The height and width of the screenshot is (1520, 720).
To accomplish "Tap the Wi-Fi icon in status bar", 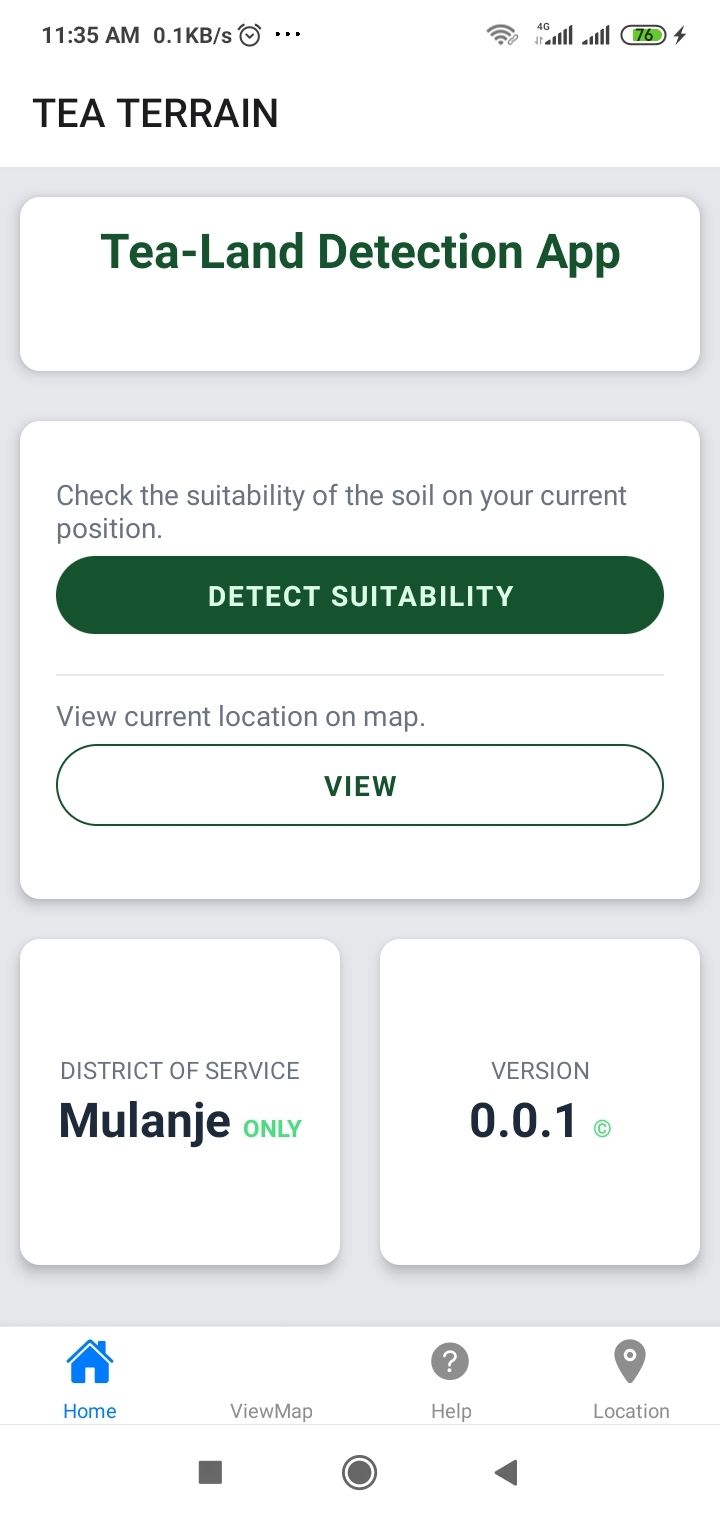I will pyautogui.click(x=501, y=35).
